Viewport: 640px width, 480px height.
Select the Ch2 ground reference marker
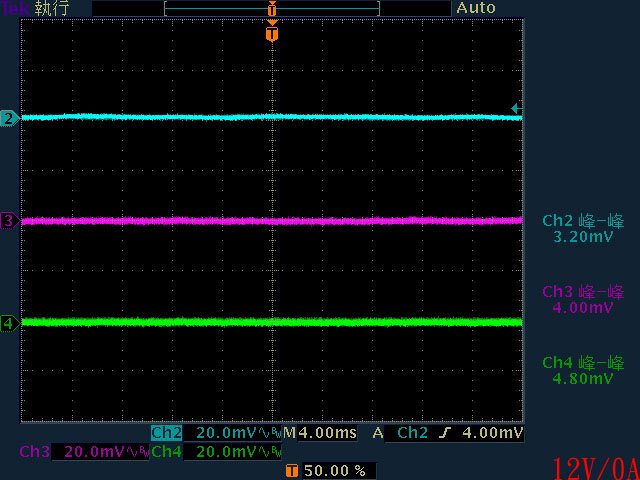[10, 119]
